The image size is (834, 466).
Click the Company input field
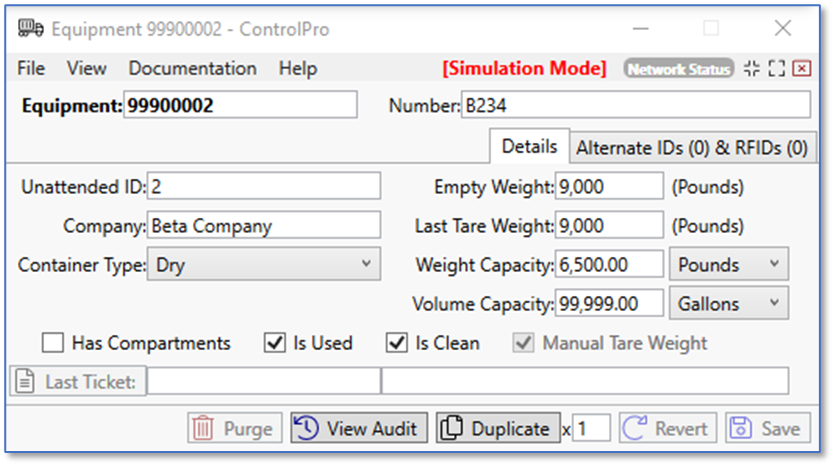(264, 226)
